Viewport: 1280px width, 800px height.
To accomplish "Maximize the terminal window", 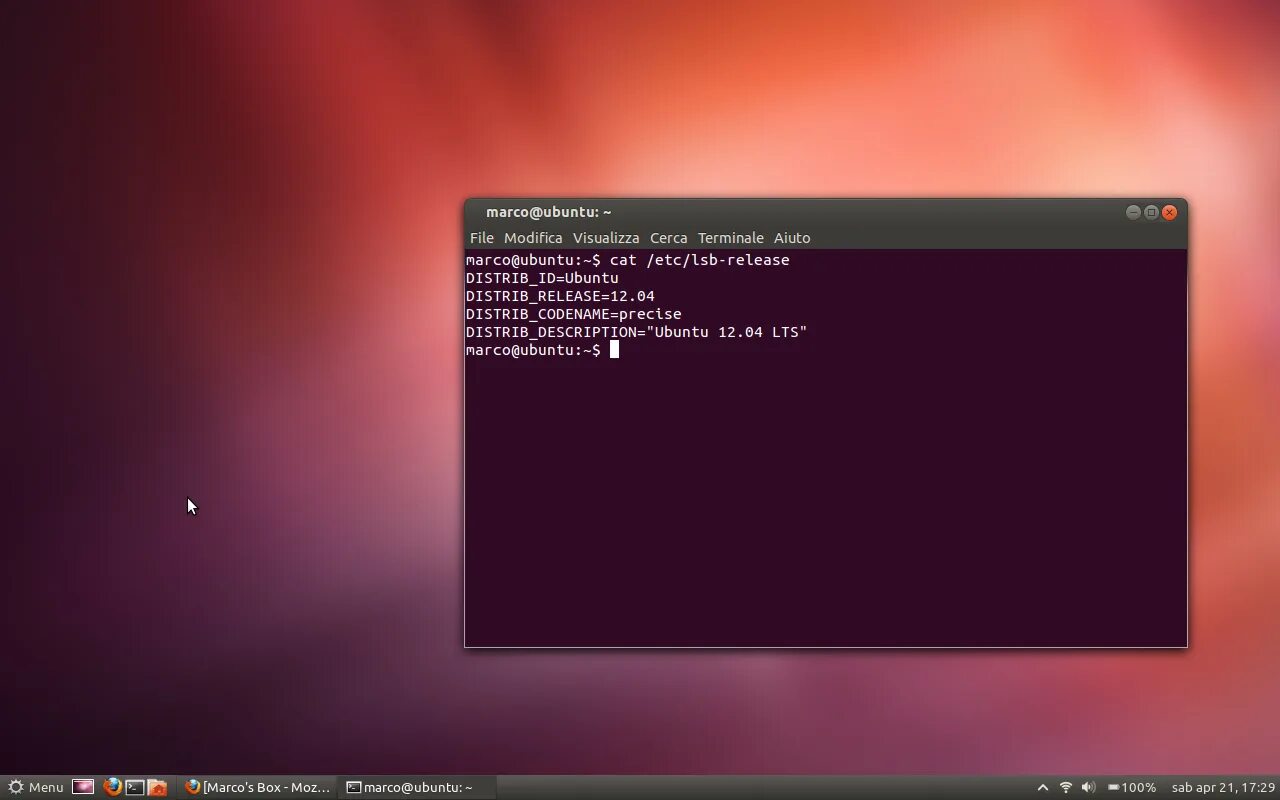I will (1151, 212).
